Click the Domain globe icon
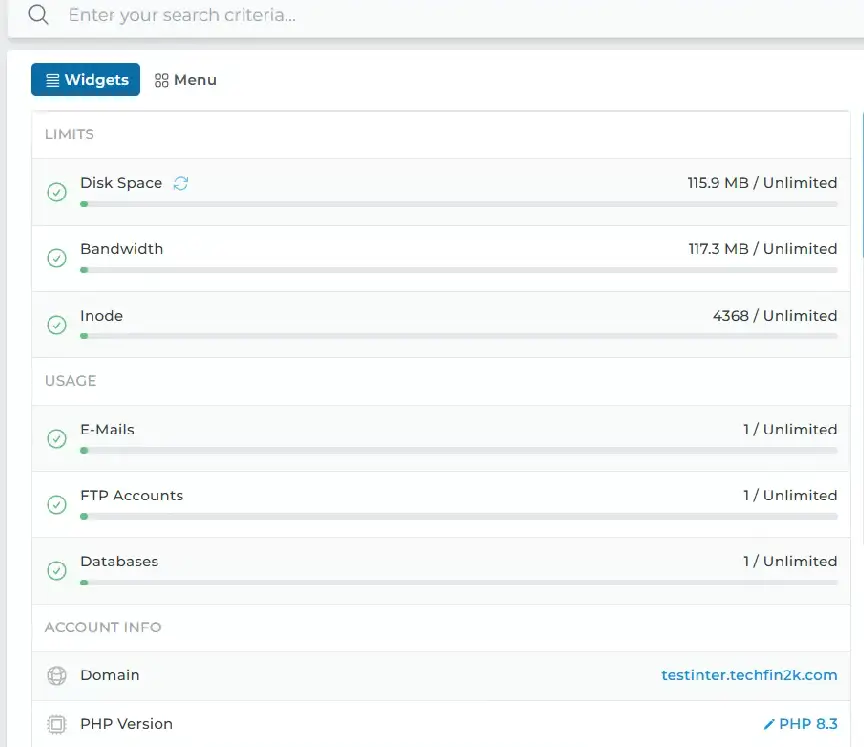The image size is (864, 747). coord(57,675)
